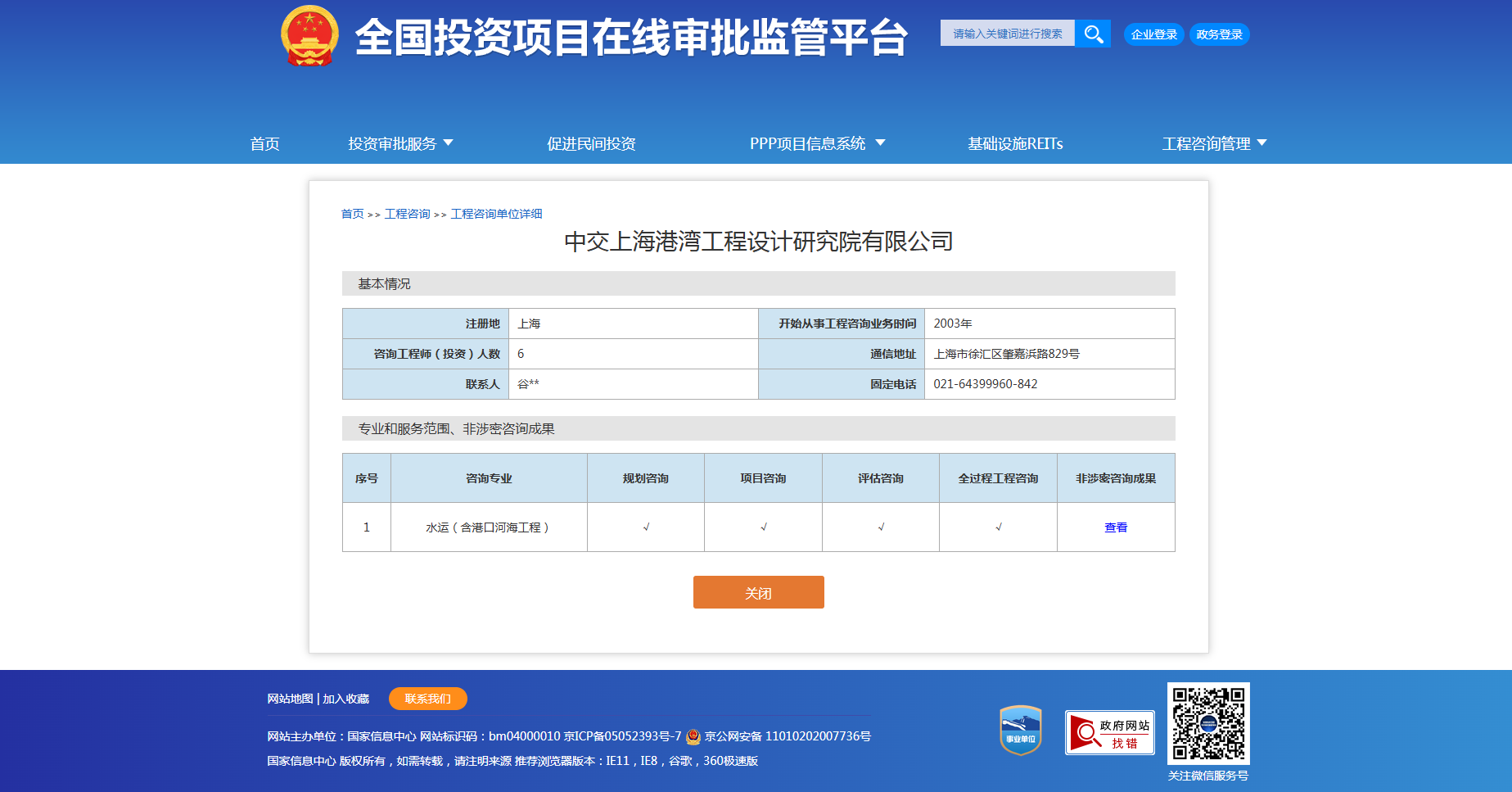Click the search magnifier icon

[x=1094, y=34]
